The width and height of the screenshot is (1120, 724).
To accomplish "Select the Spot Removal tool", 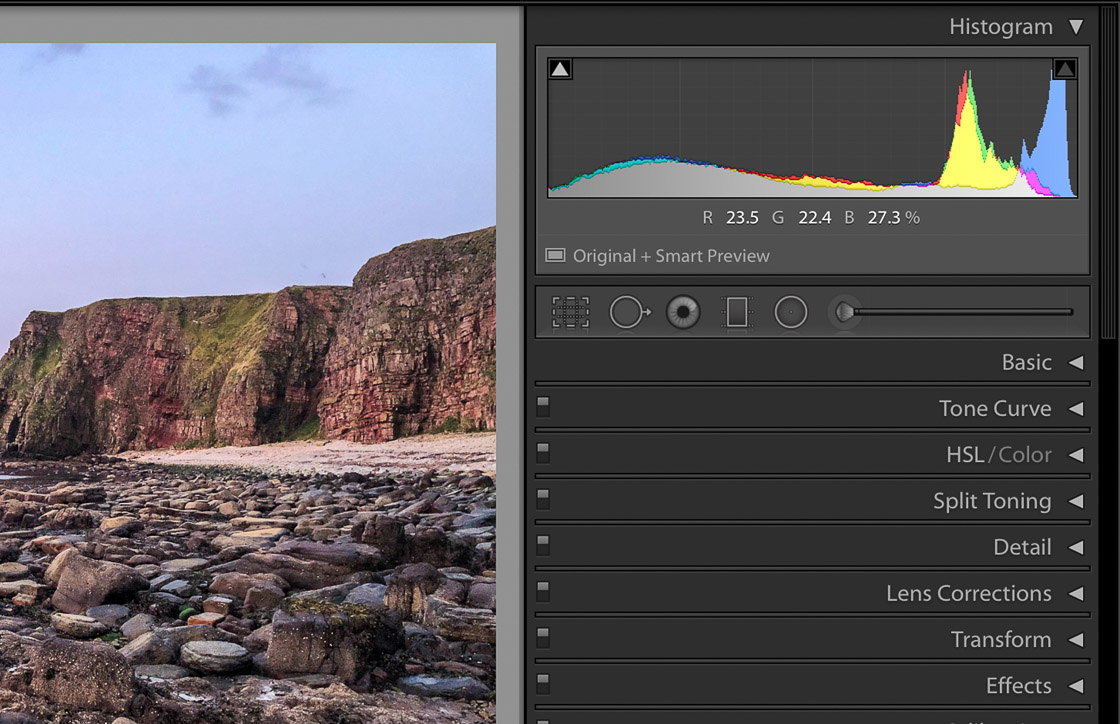I will (x=628, y=311).
